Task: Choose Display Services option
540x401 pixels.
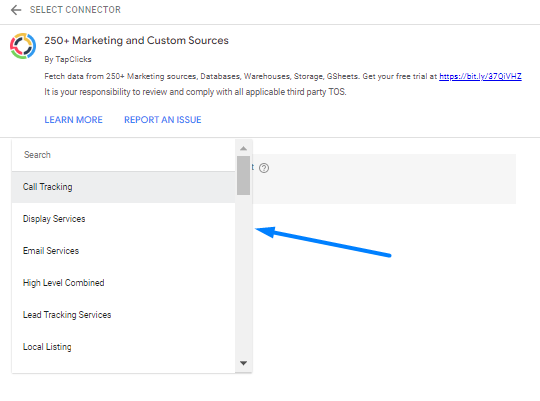Action: pyautogui.click(x=123, y=219)
